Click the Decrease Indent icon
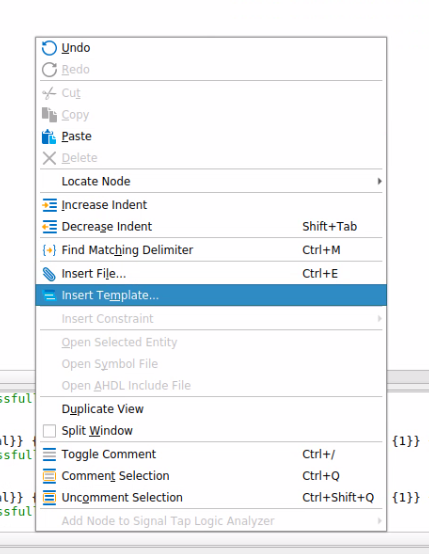This screenshot has width=429, height=554. tap(49, 226)
